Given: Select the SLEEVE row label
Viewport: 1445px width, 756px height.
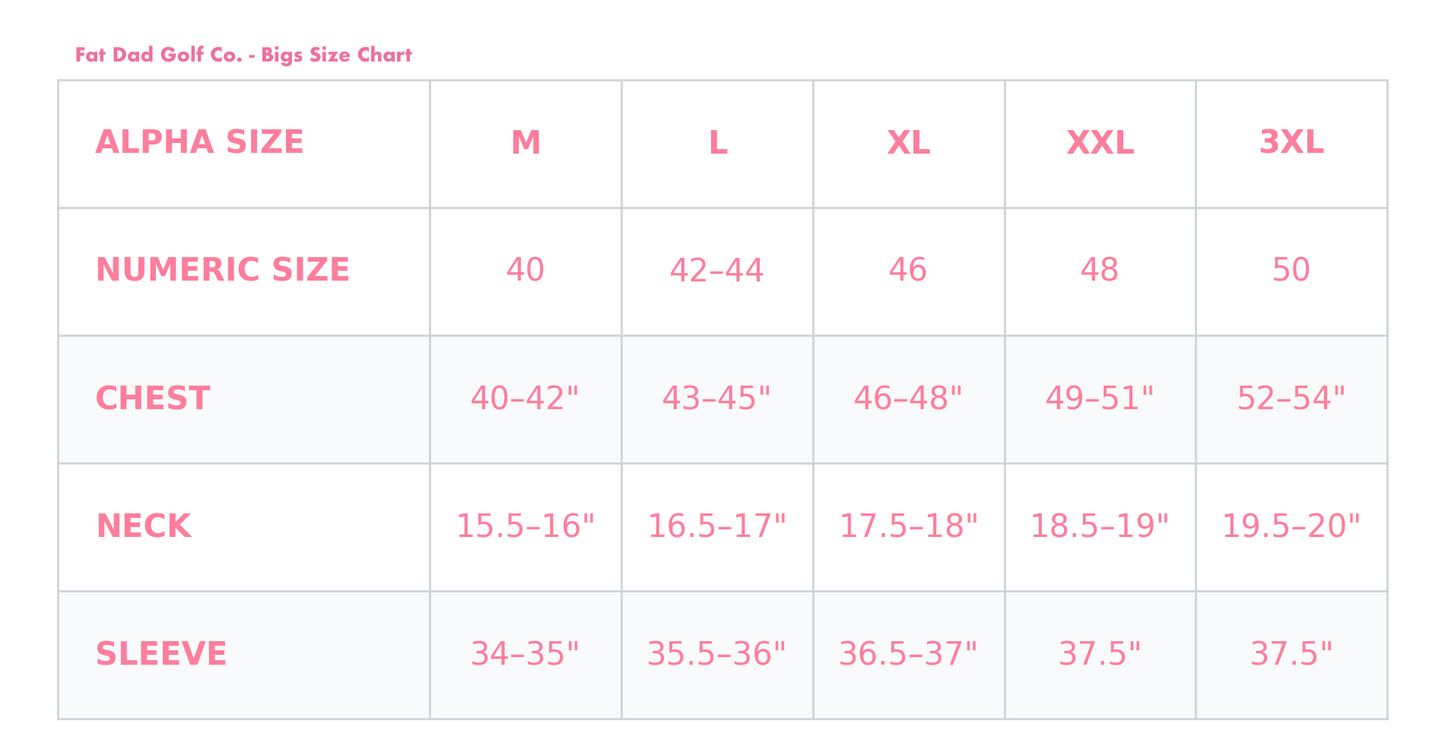Looking at the screenshot, I should point(161,654).
